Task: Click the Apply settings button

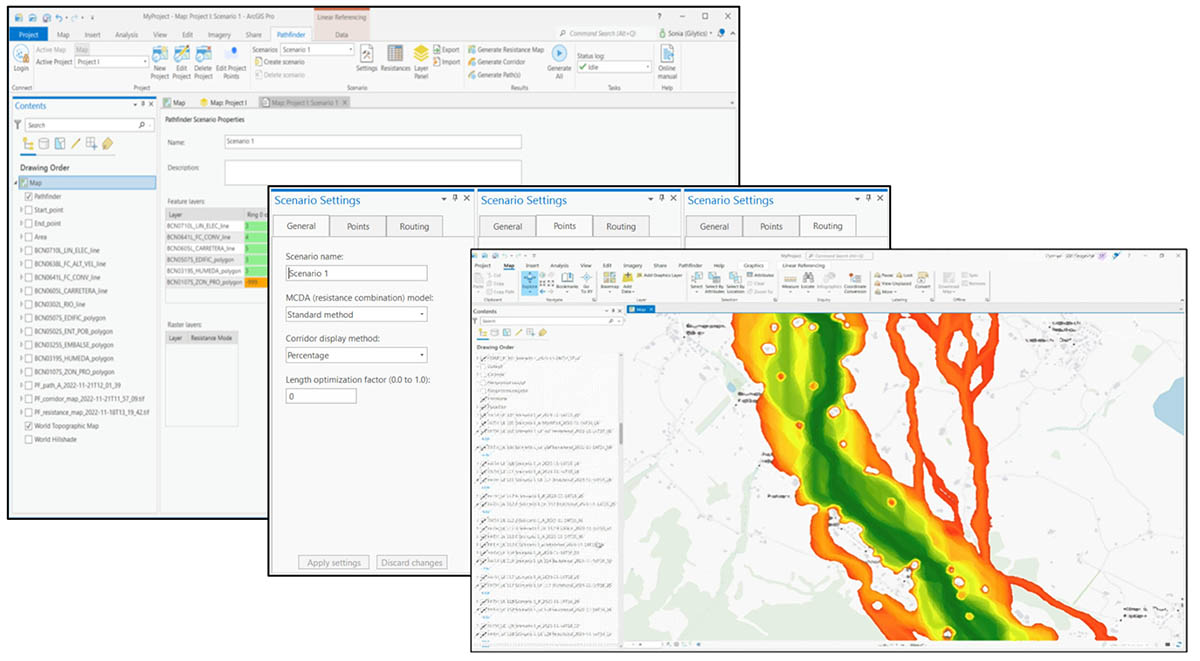Action: tap(335, 562)
